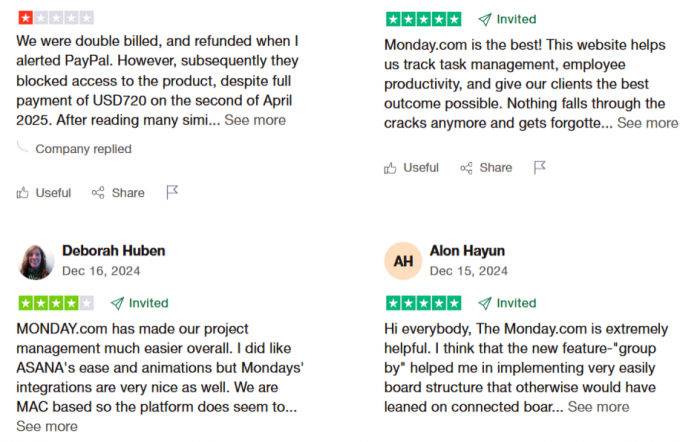Click the AH avatar circle

(403, 261)
